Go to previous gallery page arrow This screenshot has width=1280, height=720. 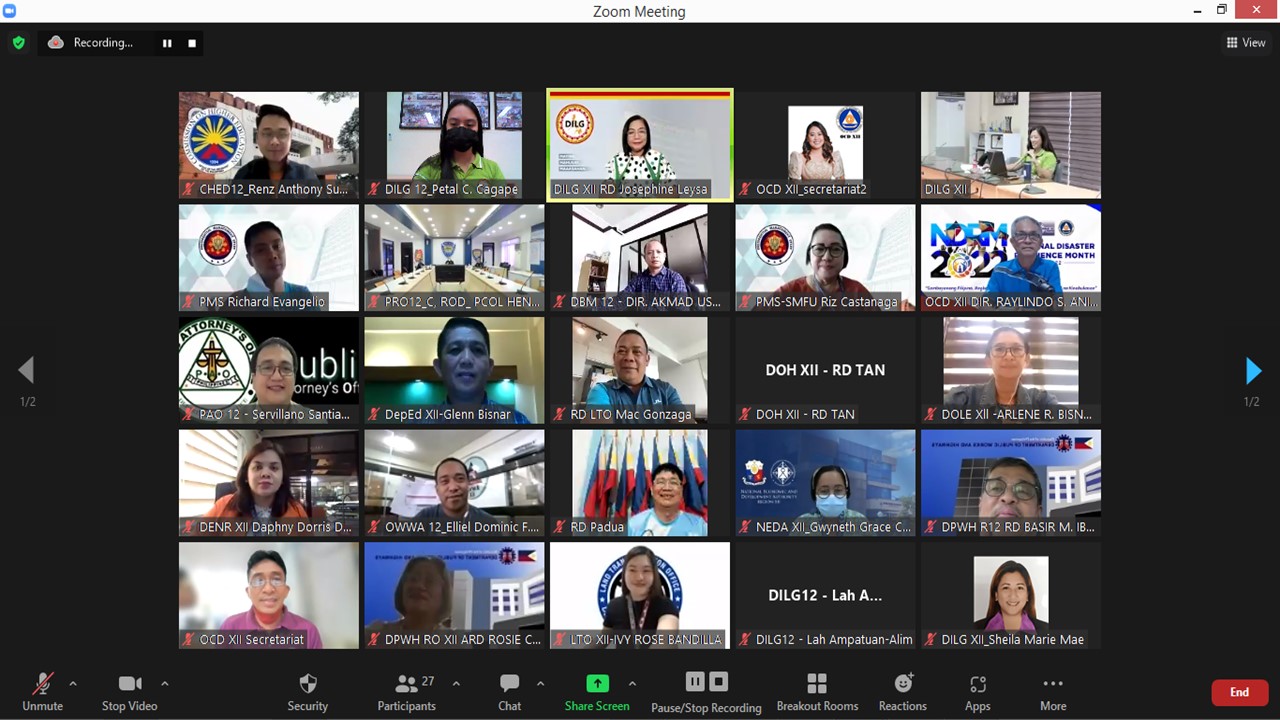click(26, 371)
